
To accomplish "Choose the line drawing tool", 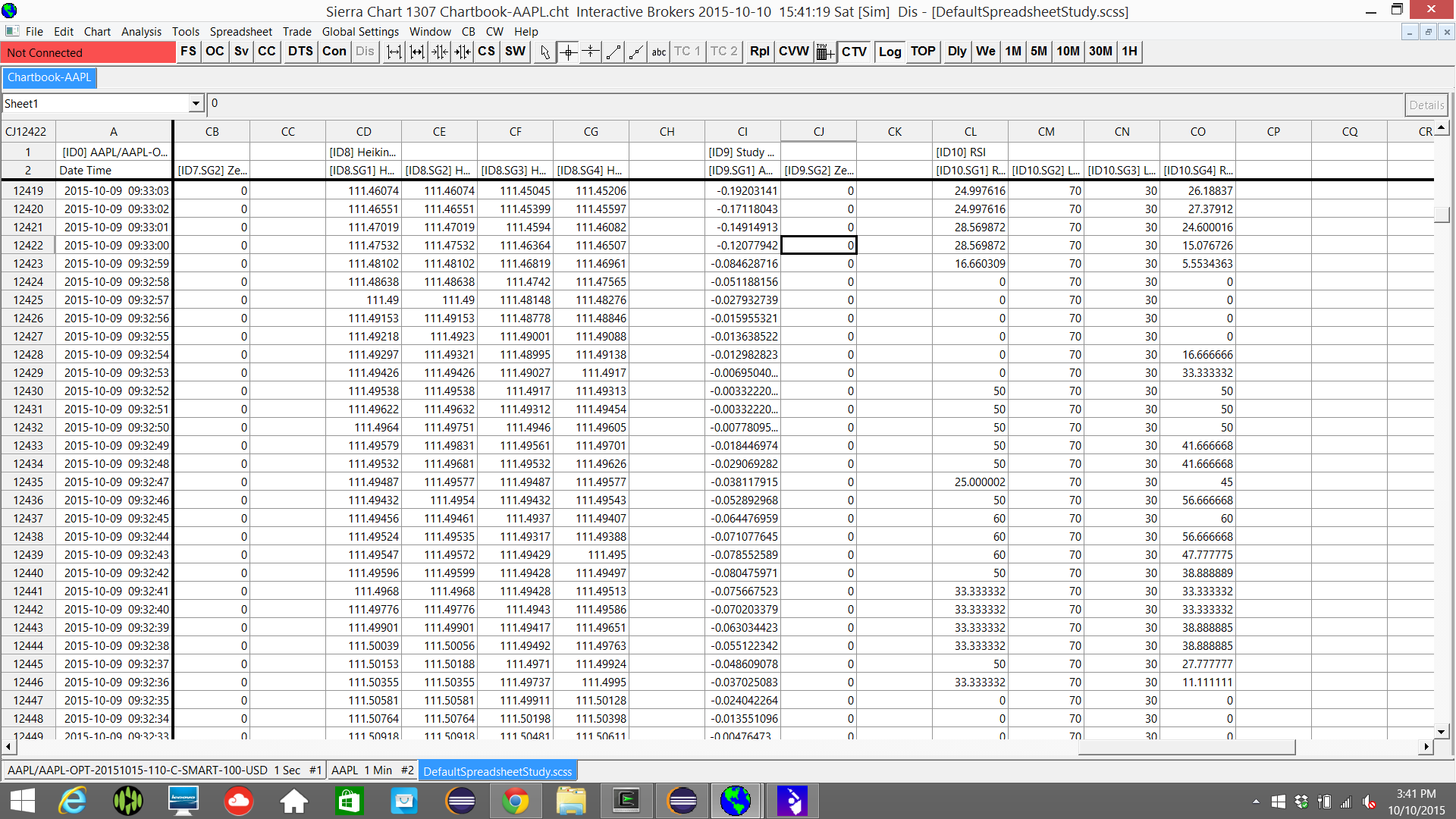I will pos(613,52).
